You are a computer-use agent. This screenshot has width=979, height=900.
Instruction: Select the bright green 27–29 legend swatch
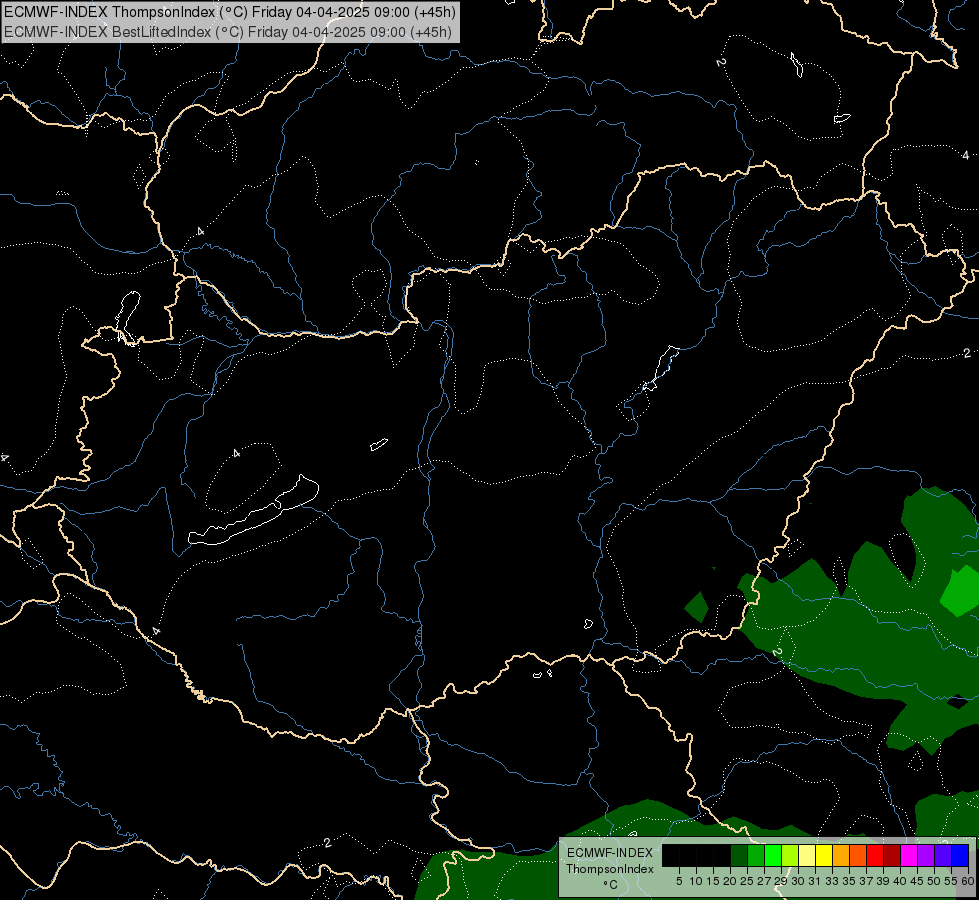(x=773, y=855)
